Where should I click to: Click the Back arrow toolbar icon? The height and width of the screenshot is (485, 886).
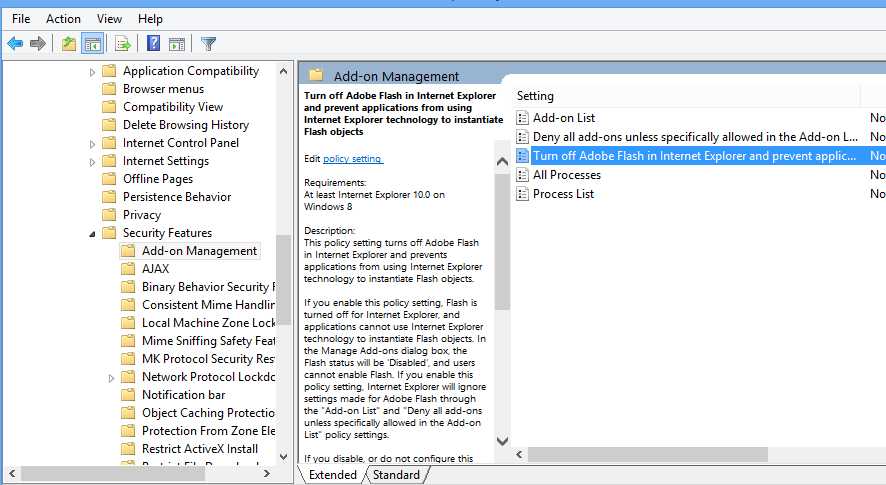tap(15, 43)
